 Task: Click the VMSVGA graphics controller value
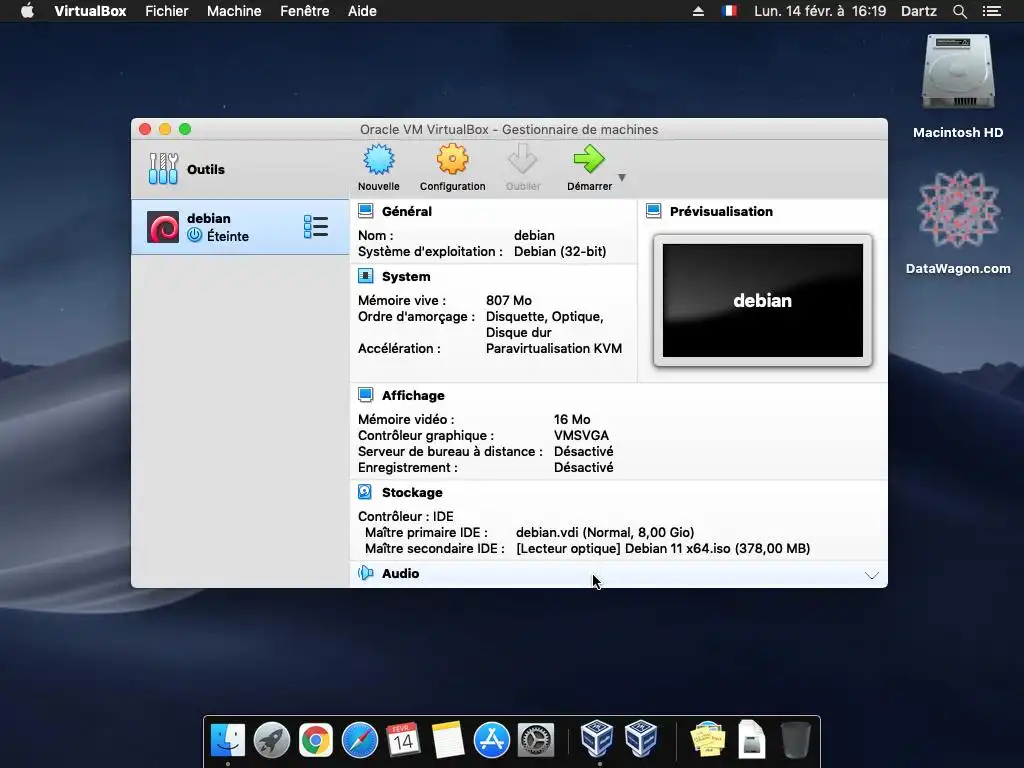click(581, 436)
